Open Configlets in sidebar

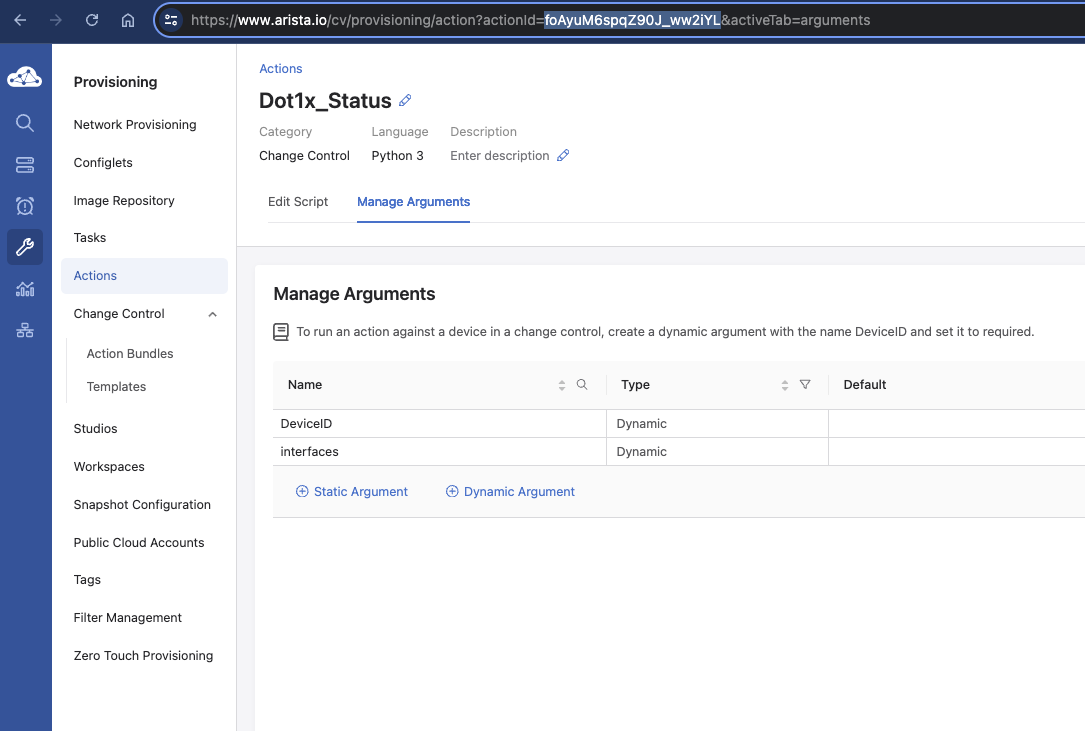[x=103, y=163]
